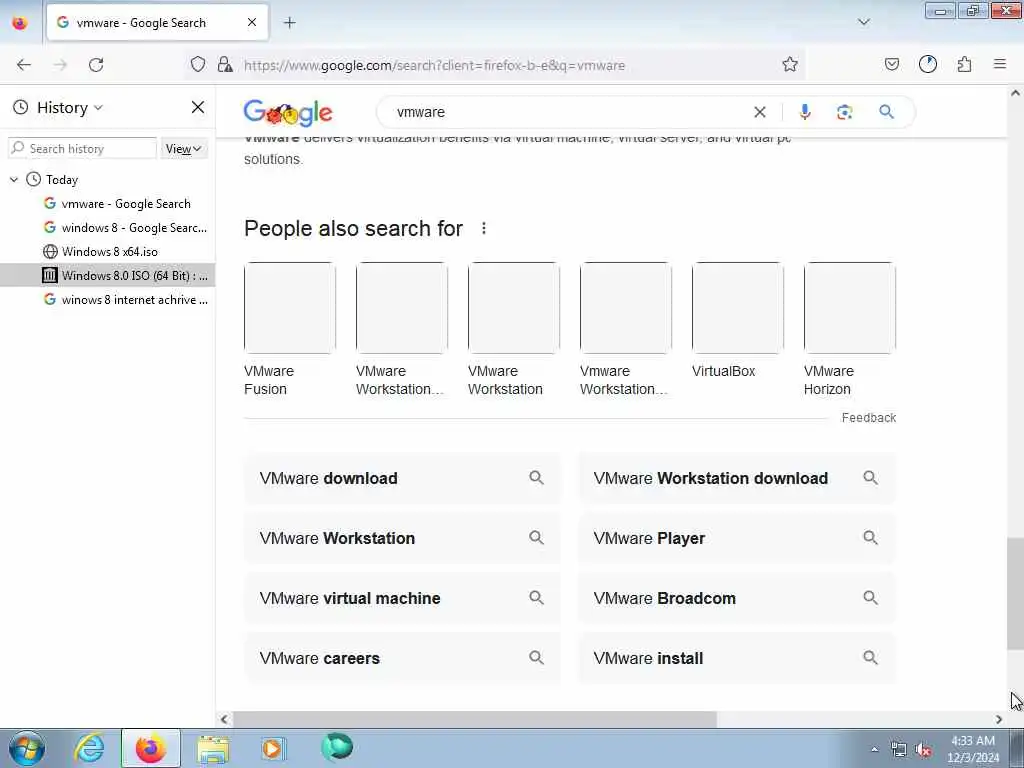Open the VMware Fusion thumbnail
1024x768 pixels.
coord(289,308)
